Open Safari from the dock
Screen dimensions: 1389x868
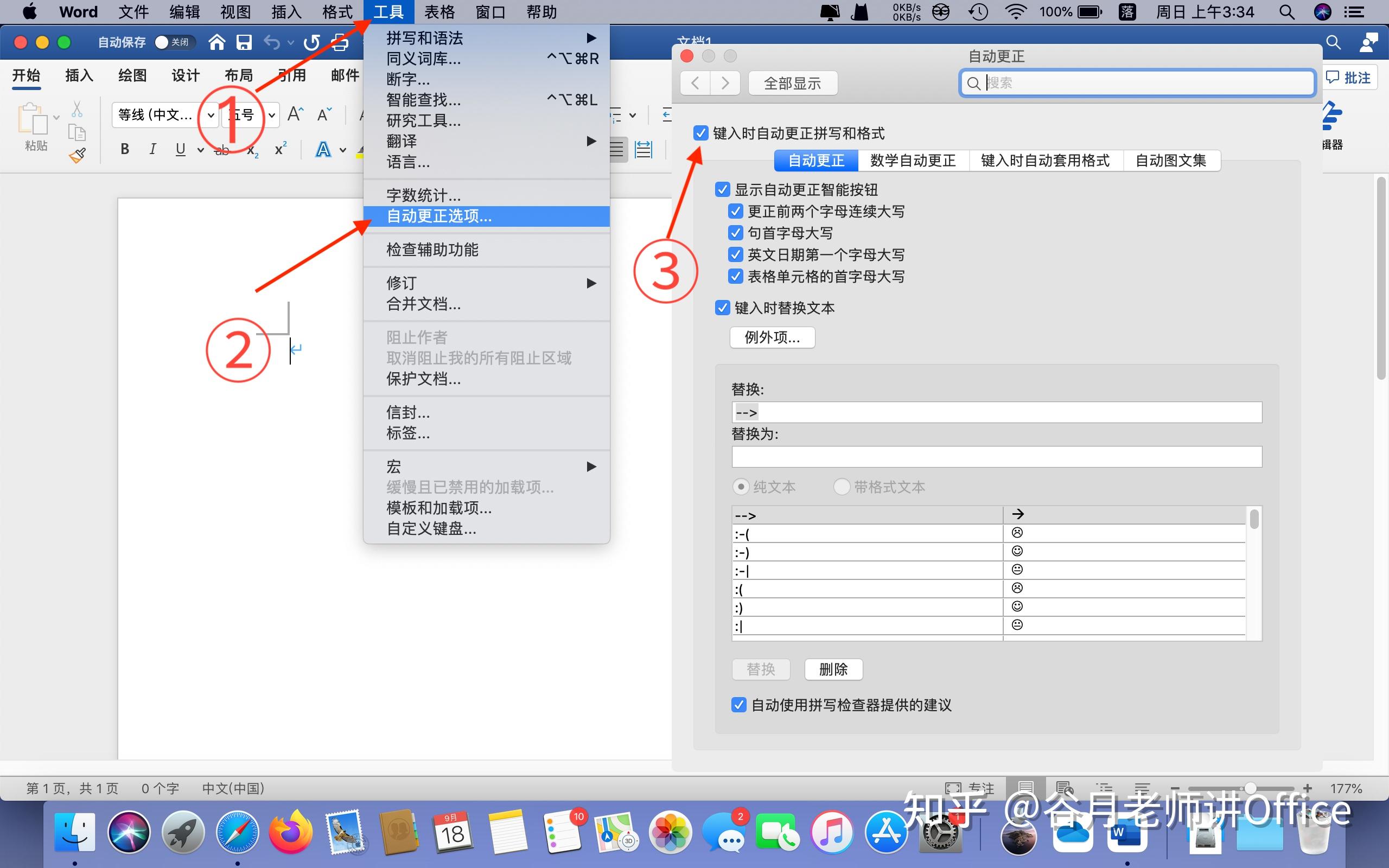click(x=237, y=832)
